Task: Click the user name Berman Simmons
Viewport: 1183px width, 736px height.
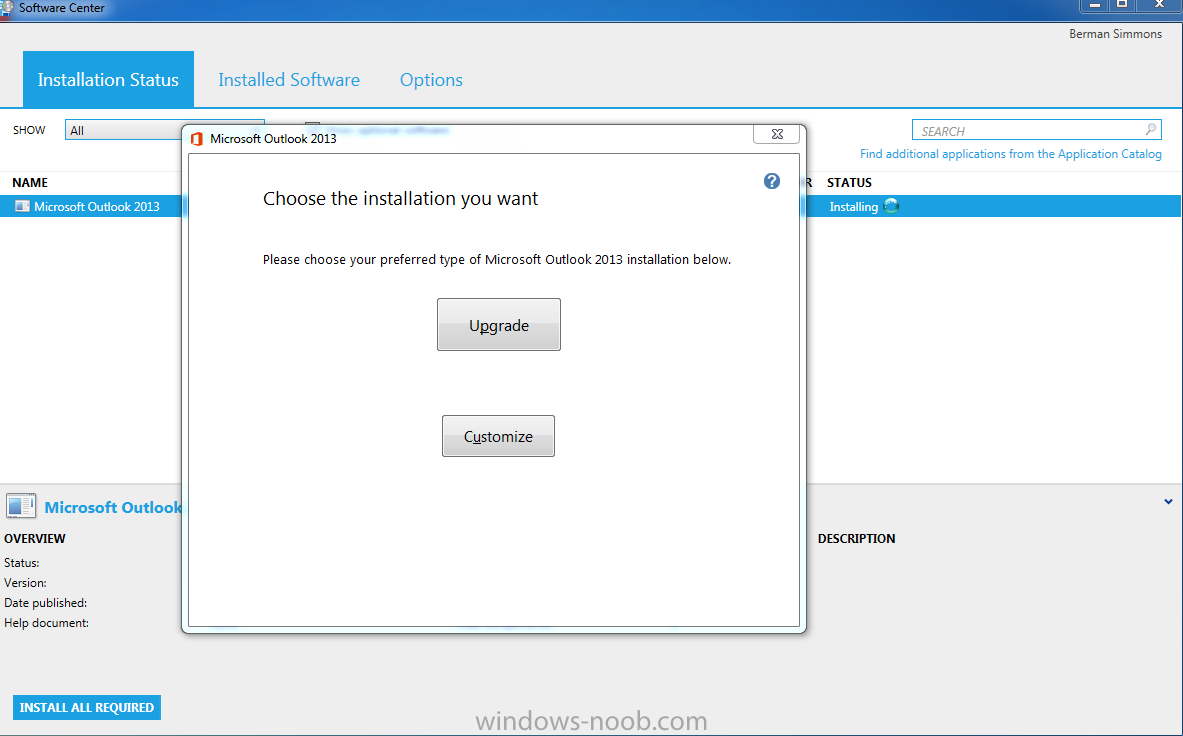Action: [1115, 34]
